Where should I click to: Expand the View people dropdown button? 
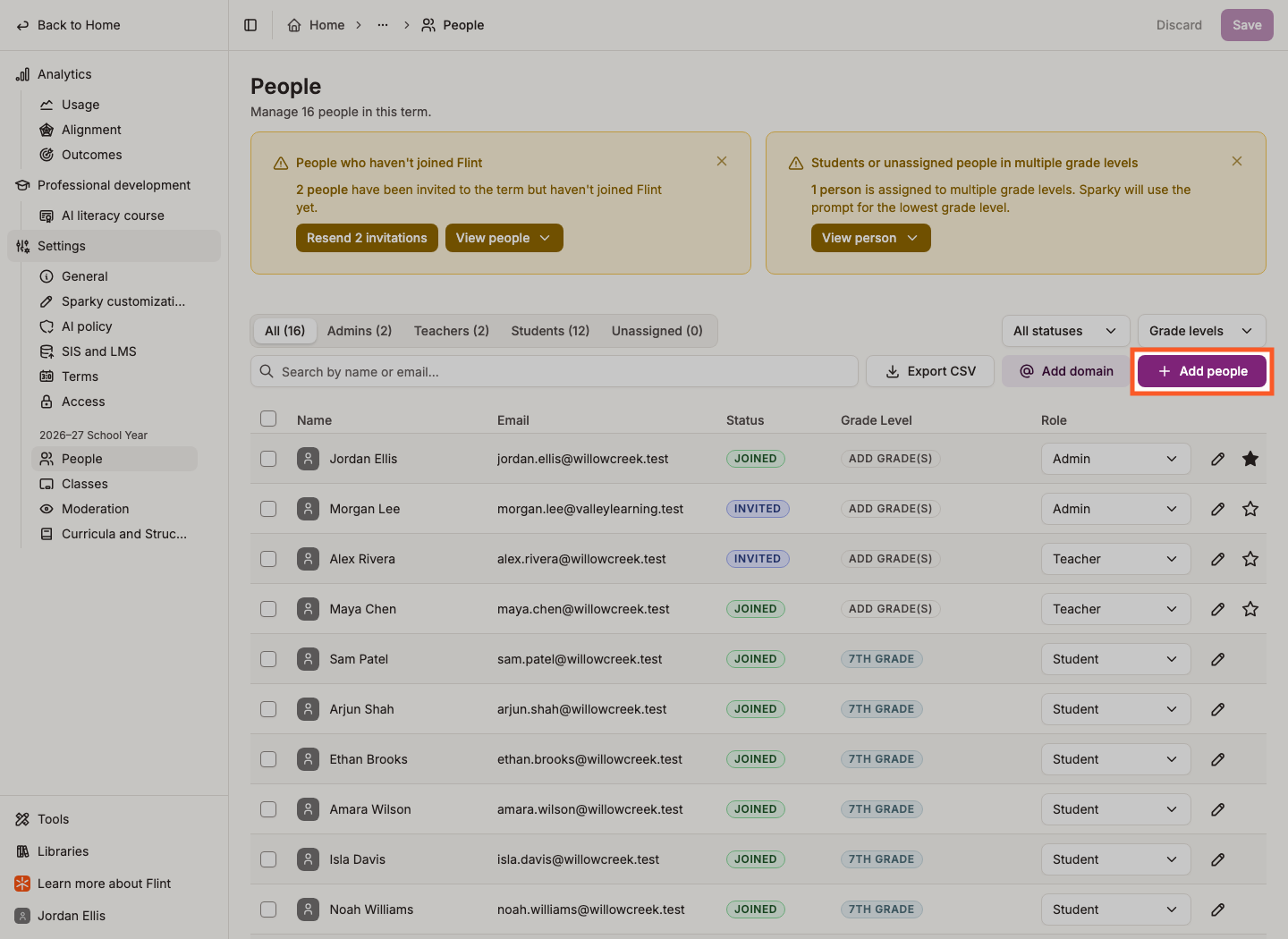(504, 238)
